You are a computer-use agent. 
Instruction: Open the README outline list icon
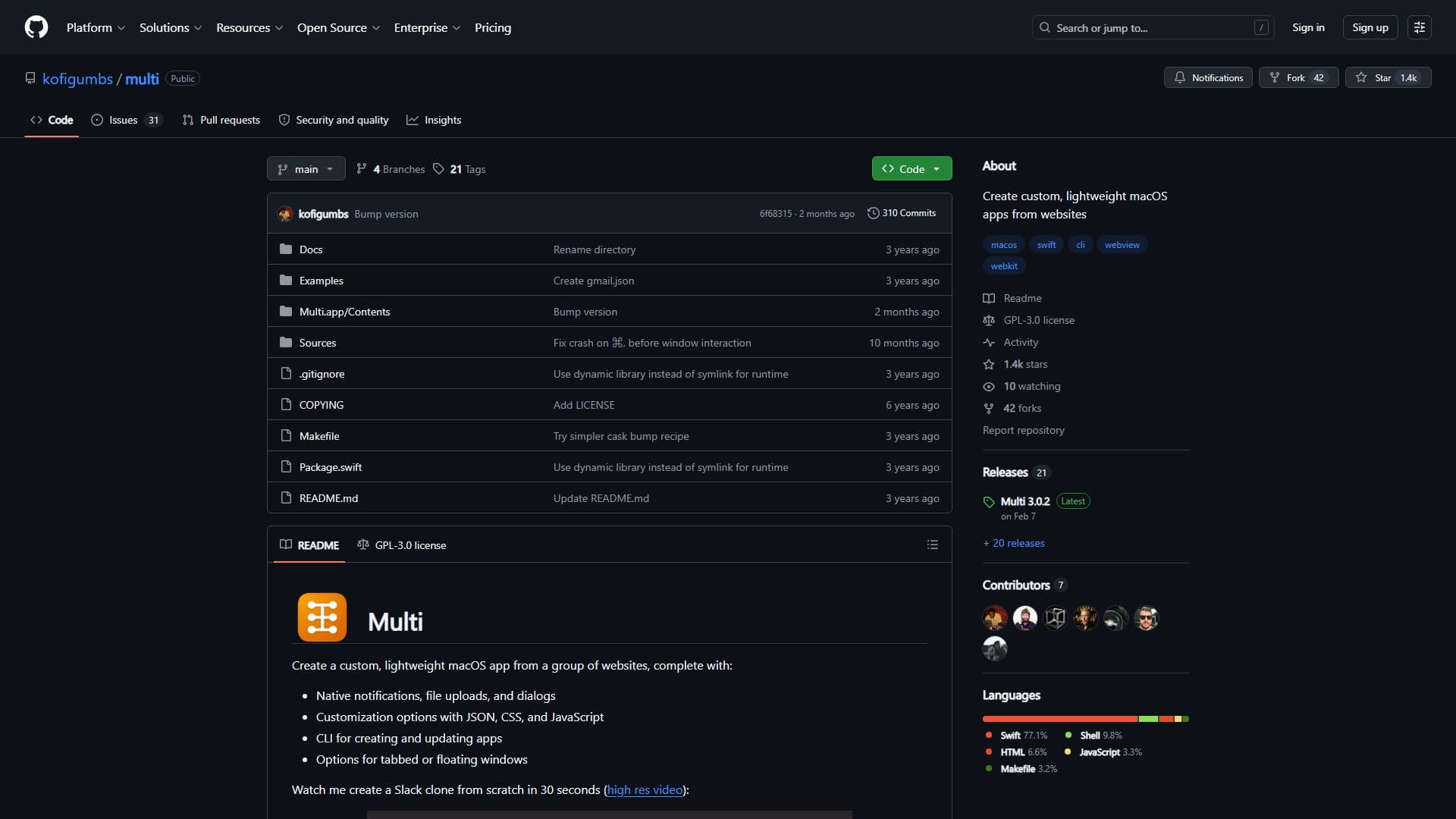933,544
